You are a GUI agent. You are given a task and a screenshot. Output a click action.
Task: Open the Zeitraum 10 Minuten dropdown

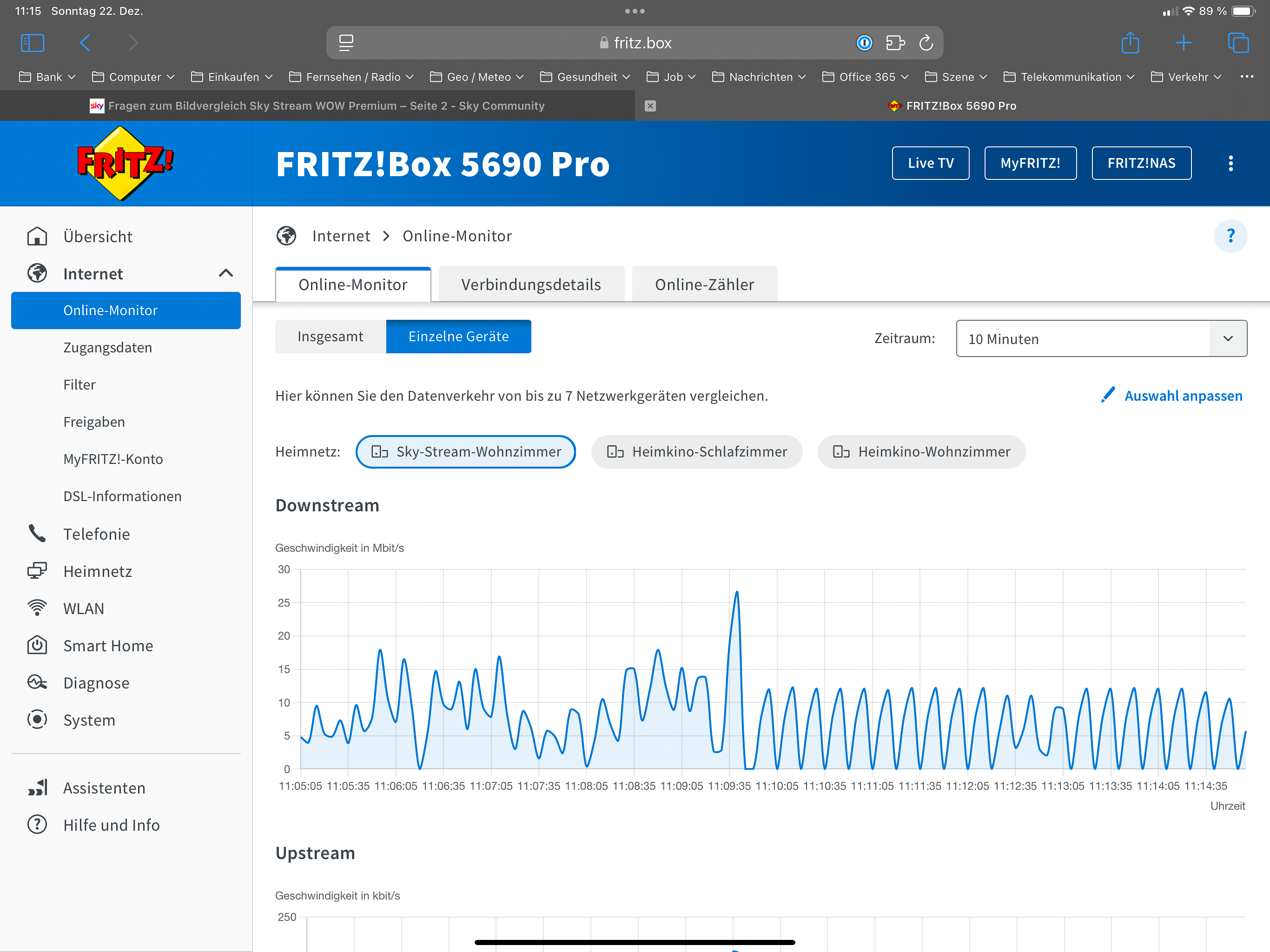pos(1101,339)
